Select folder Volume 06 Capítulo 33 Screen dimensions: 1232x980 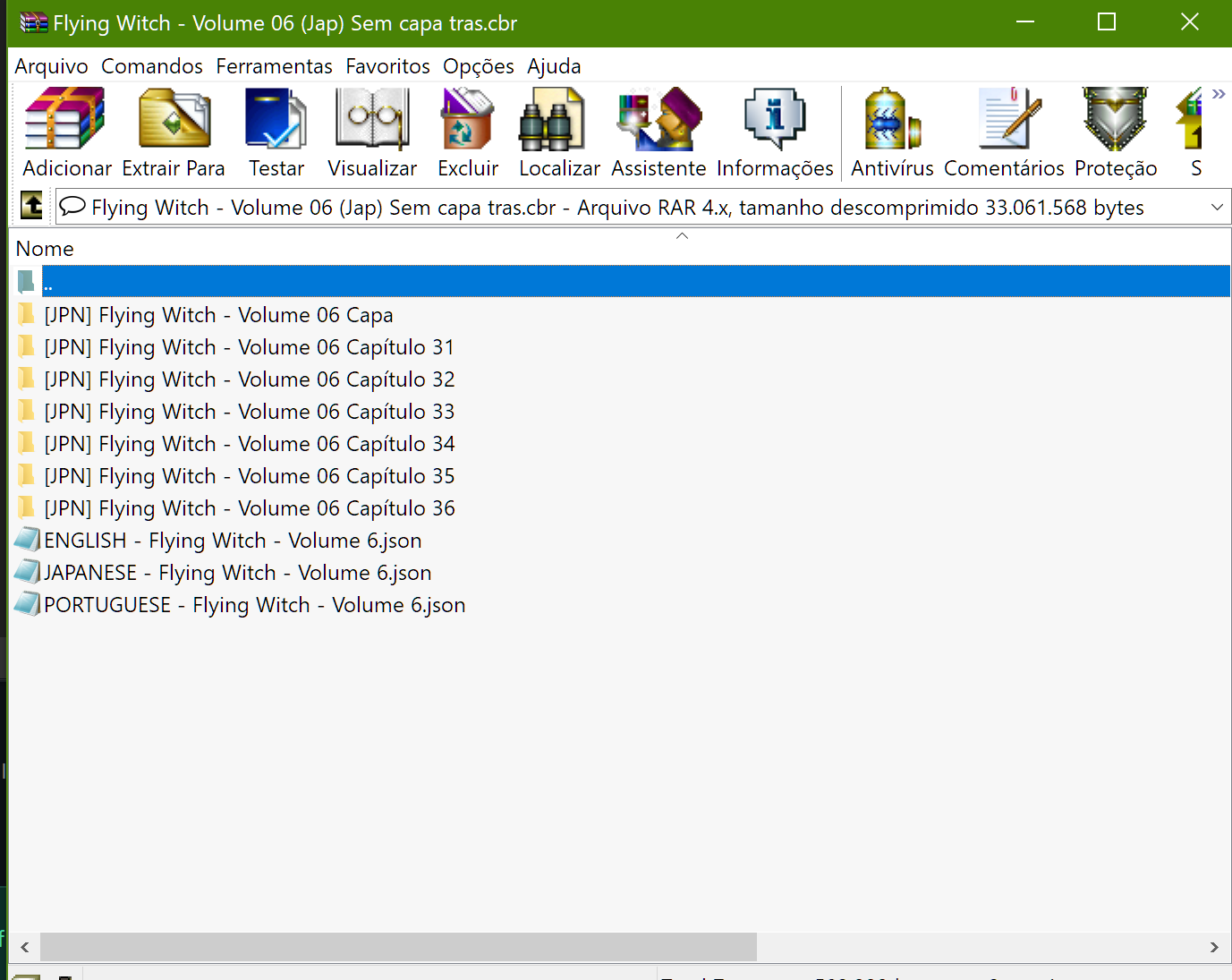pyautogui.click(x=250, y=412)
